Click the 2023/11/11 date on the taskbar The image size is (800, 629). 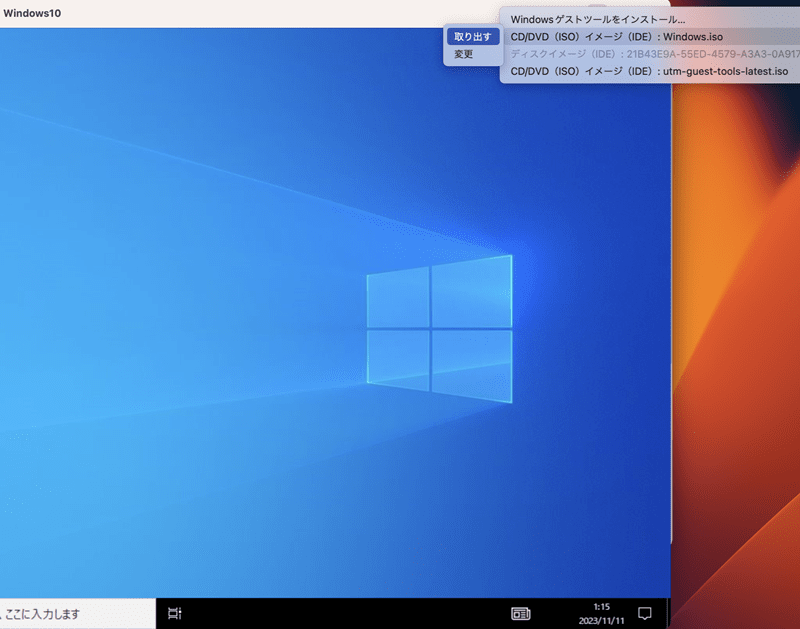tap(602, 620)
